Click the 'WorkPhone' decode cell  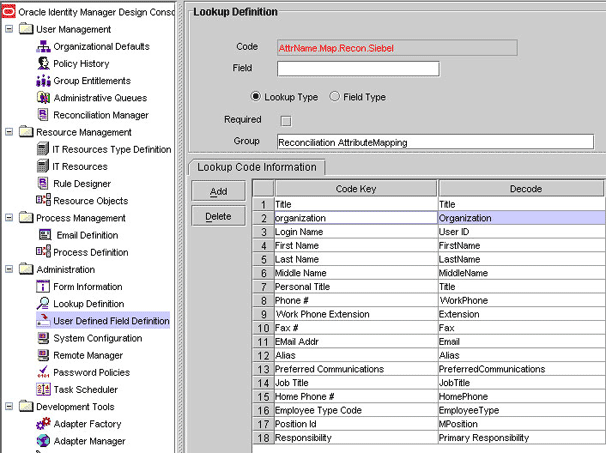pos(521,300)
